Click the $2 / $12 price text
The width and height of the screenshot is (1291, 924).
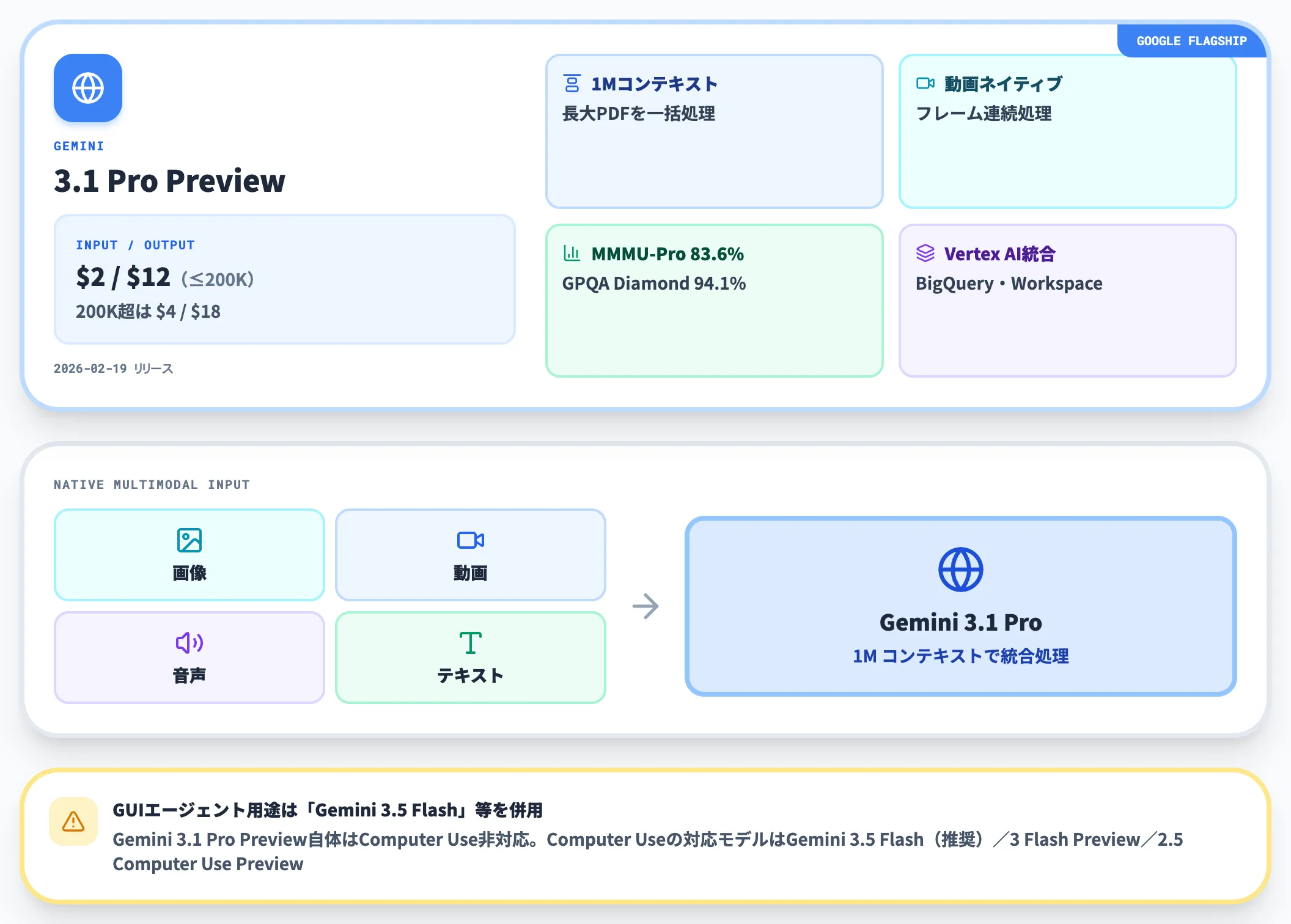point(123,277)
